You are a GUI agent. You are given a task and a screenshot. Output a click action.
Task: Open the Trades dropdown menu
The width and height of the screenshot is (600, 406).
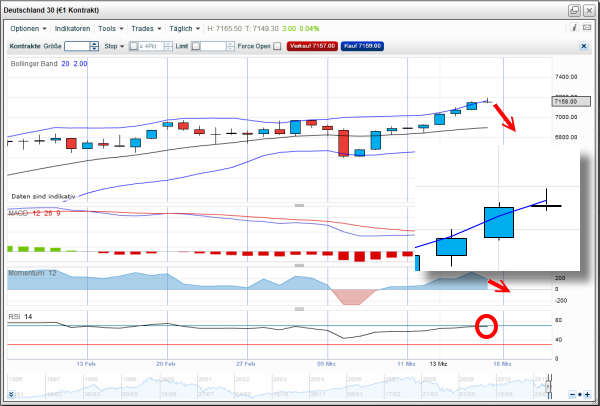[x=146, y=29]
